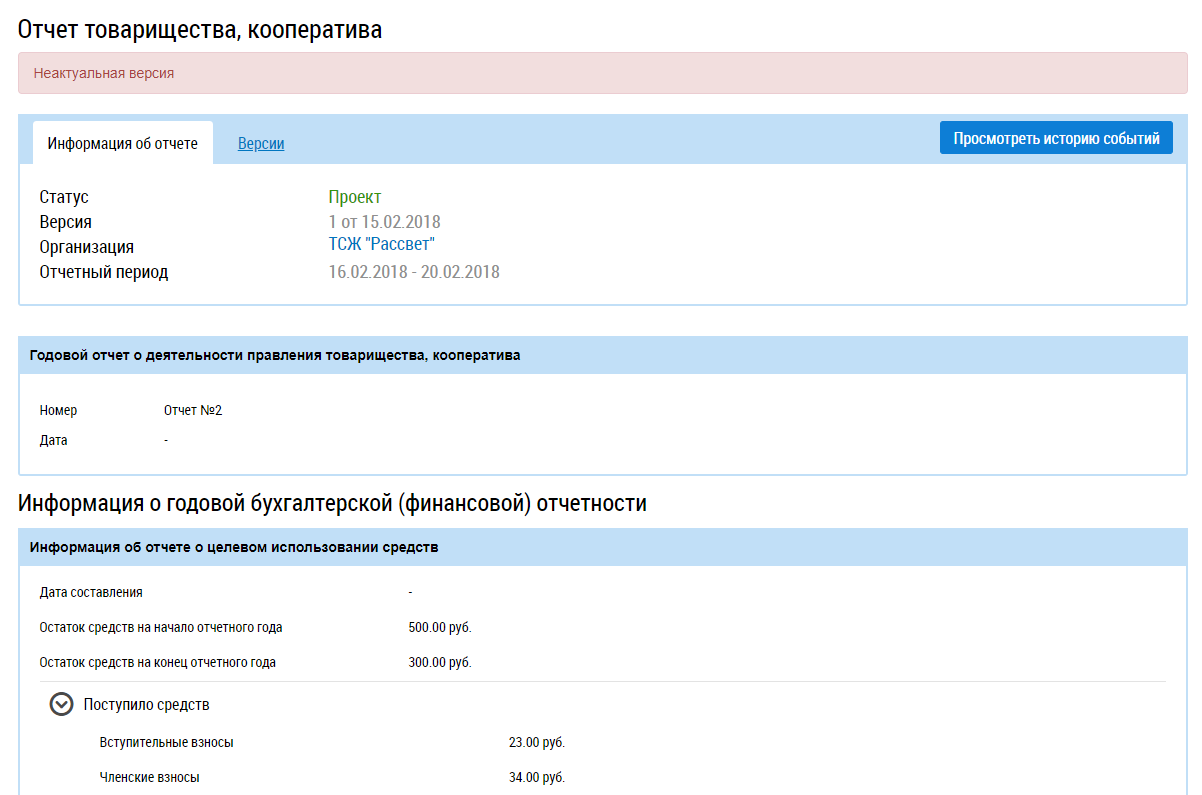Click the Вступительные взносы row label
The image size is (1202, 795).
[x=166, y=742]
